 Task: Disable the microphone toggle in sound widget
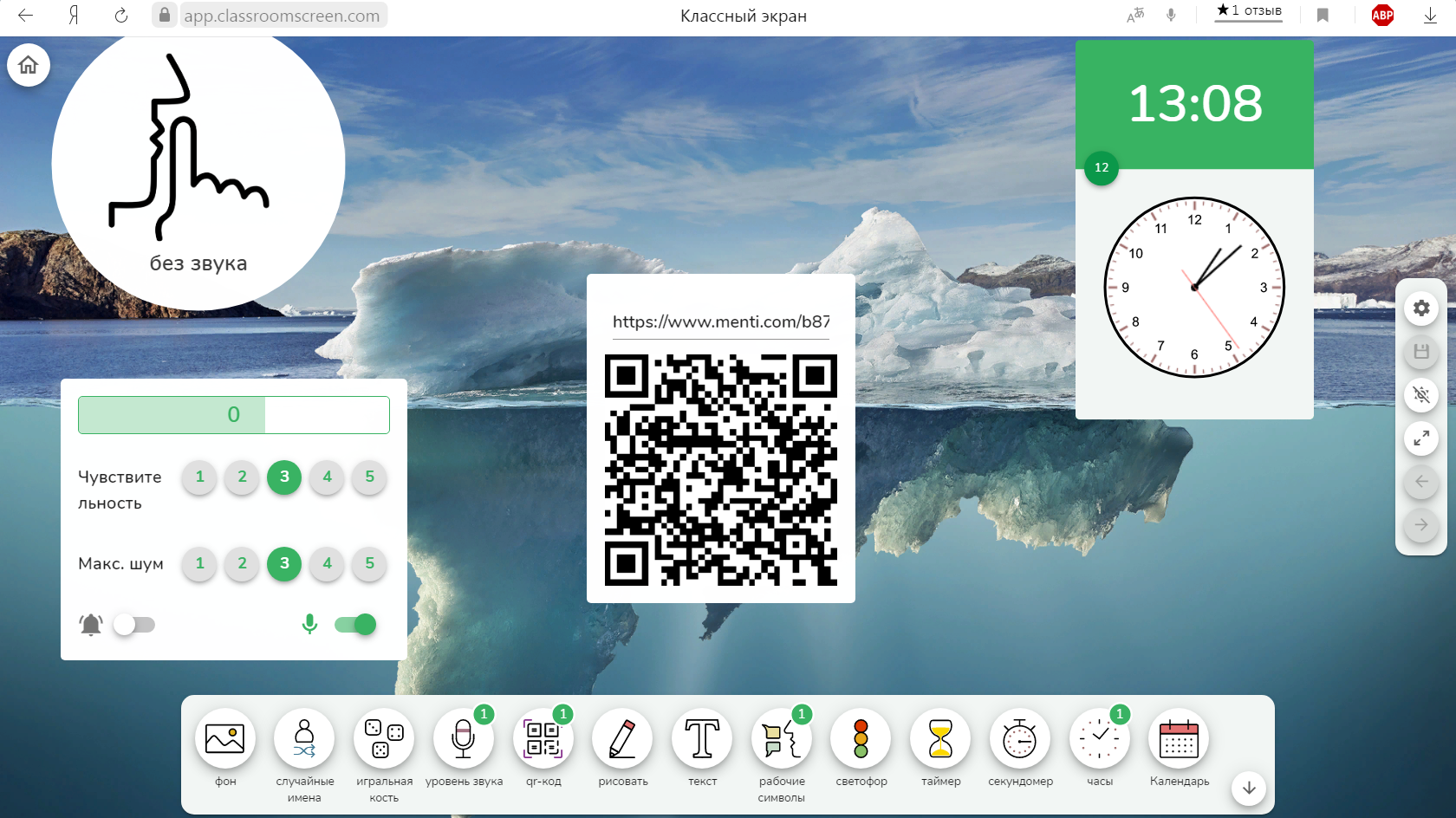click(x=354, y=624)
